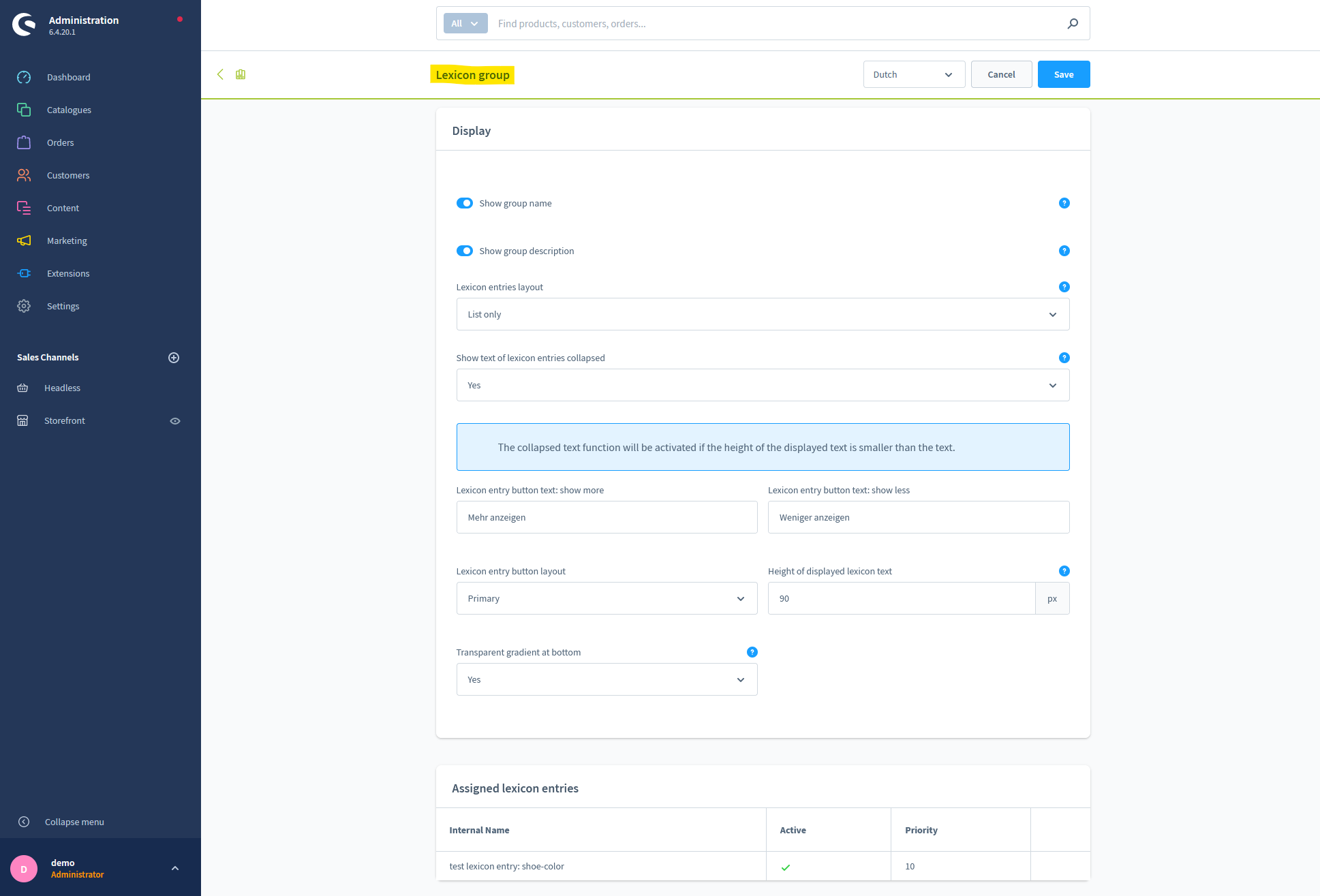The height and width of the screenshot is (896, 1320).
Task: Click the Cancel button
Action: 1001,74
